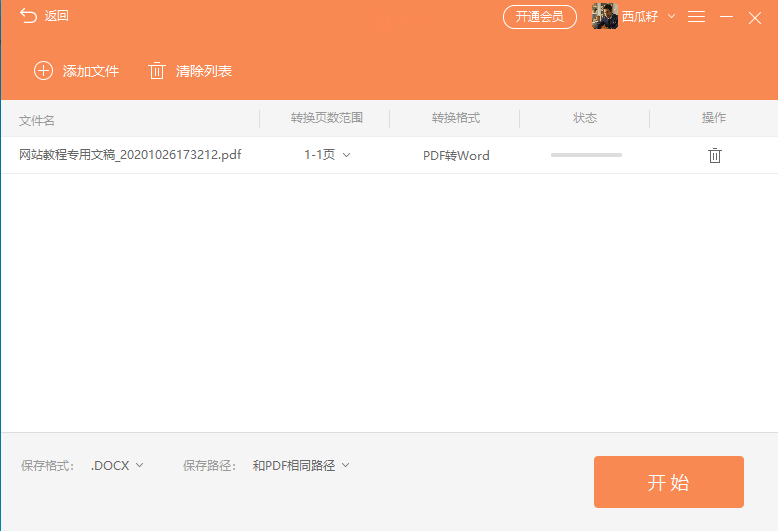Close the converter window
This screenshot has width=778, height=531.
tap(755, 18)
